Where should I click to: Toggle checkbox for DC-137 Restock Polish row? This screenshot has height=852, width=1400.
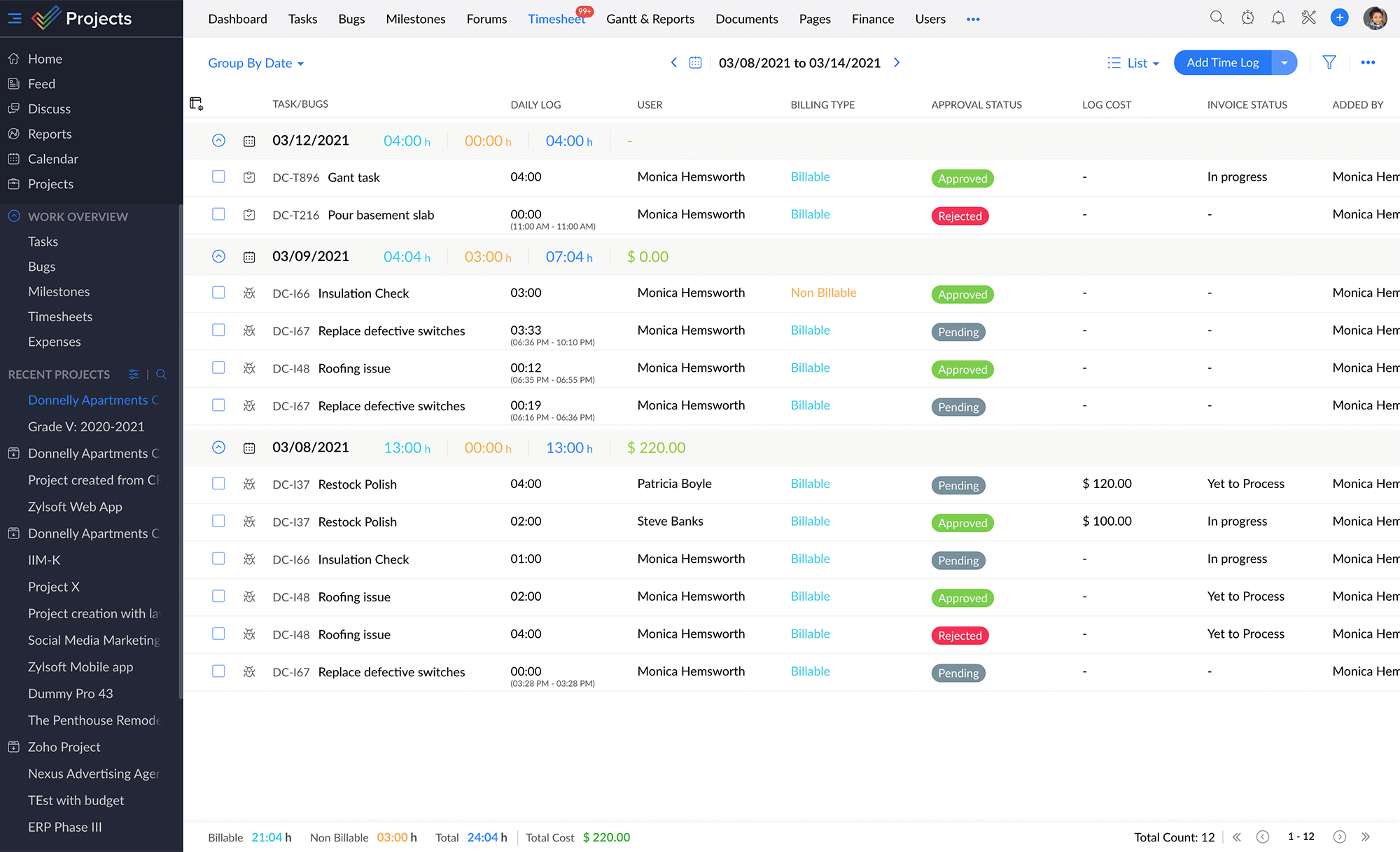(218, 483)
